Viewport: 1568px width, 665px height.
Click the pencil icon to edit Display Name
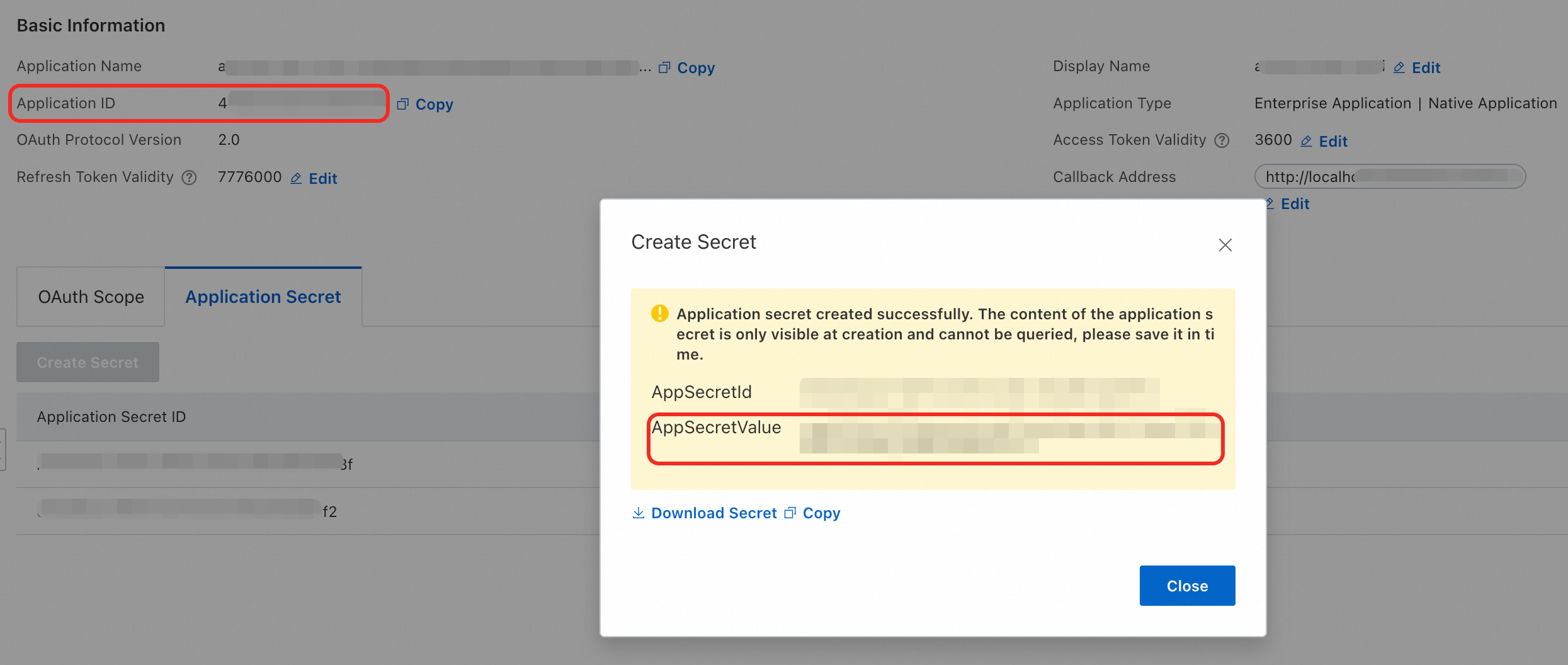coord(1399,67)
